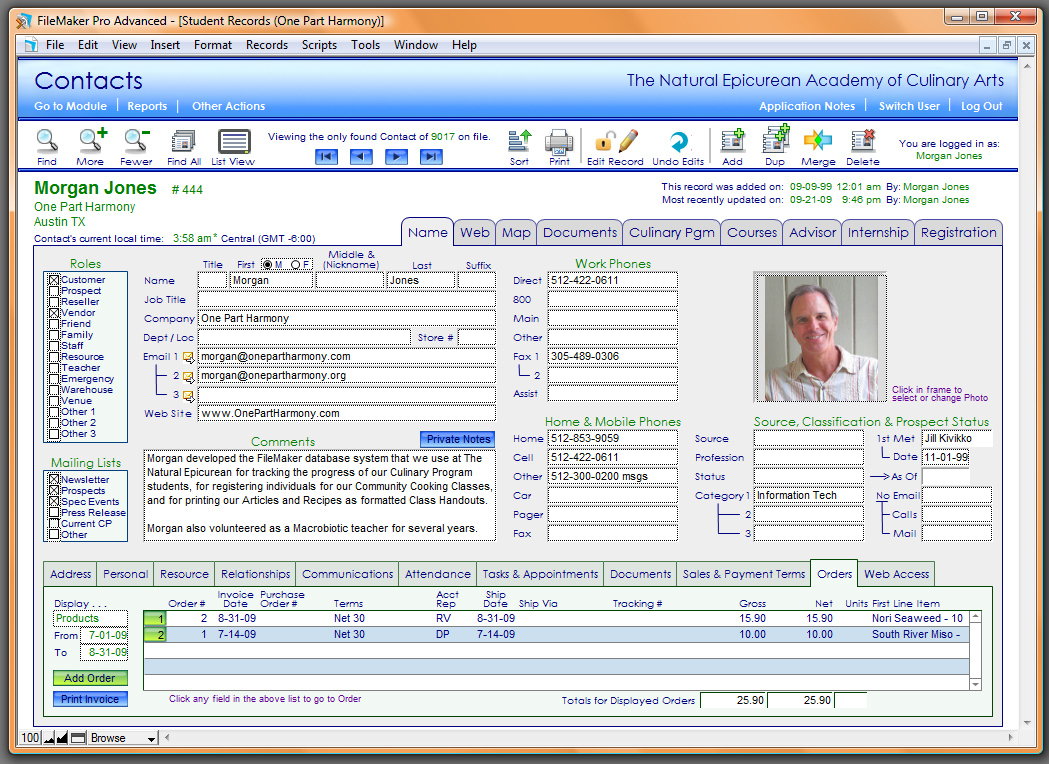Toggle the Customer role checkbox
The width and height of the screenshot is (1049, 764).
(x=54, y=280)
